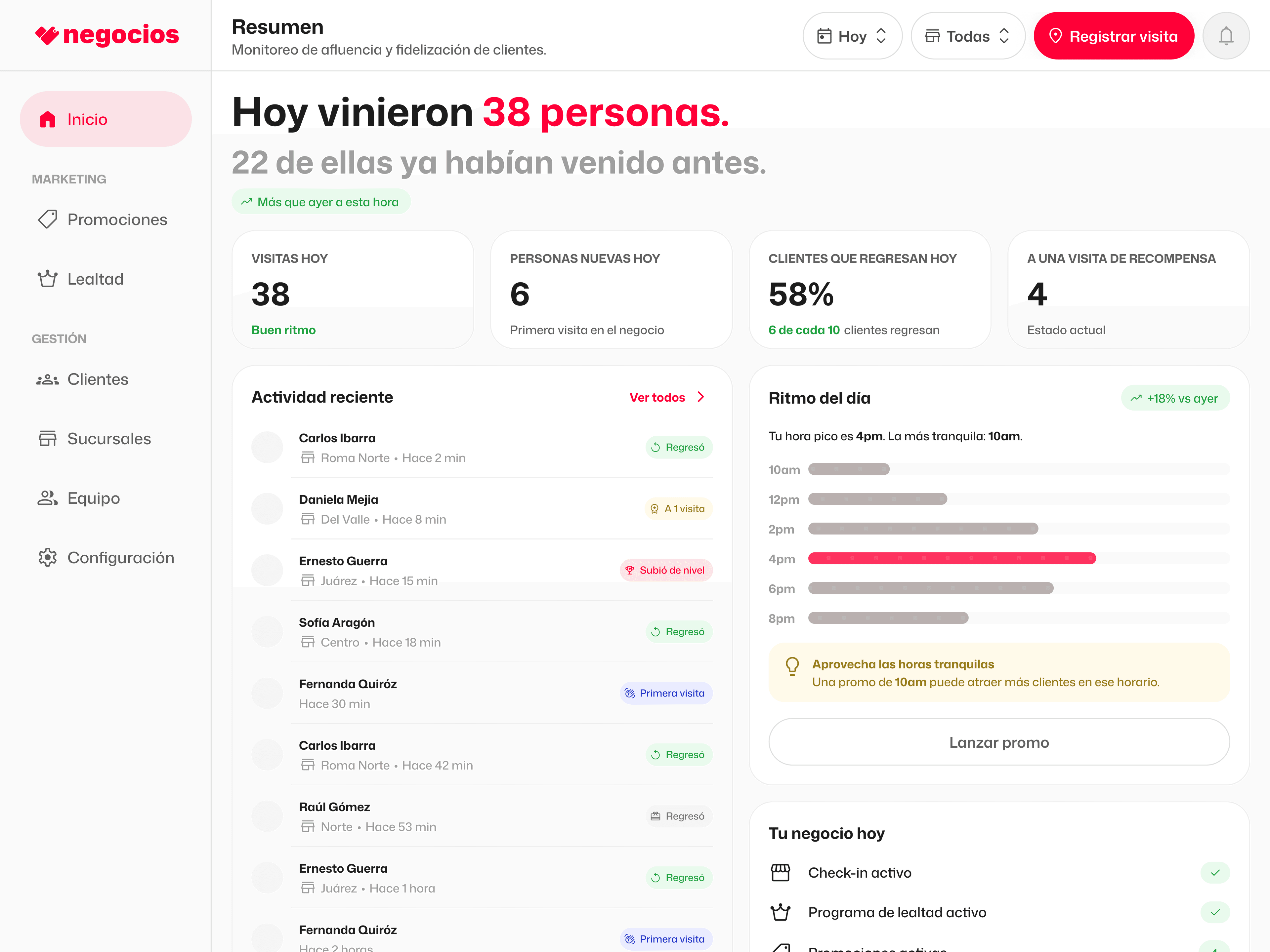The height and width of the screenshot is (952, 1270).
Task: Open the Equipo section
Action: pyautogui.click(x=93, y=498)
